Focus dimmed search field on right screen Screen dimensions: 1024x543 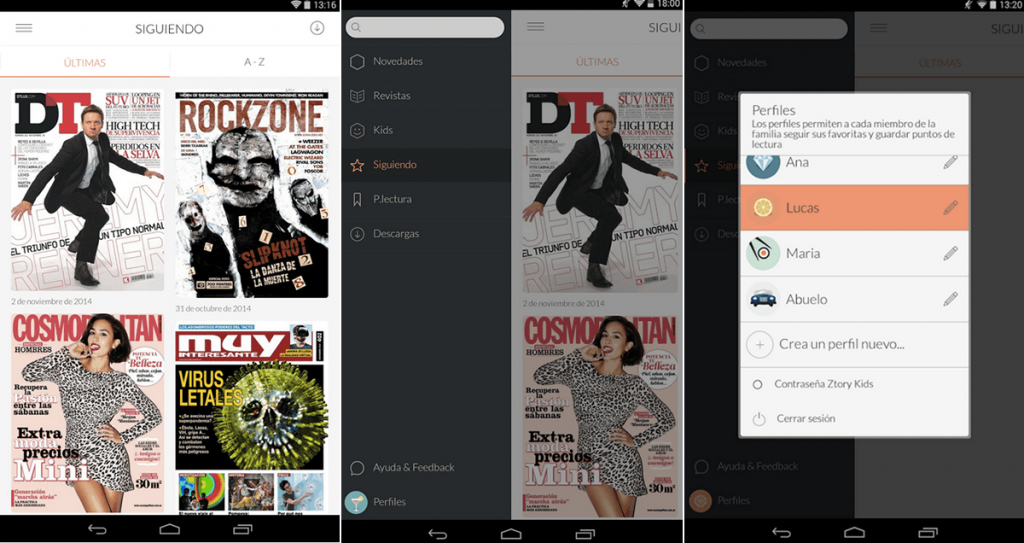click(x=769, y=29)
